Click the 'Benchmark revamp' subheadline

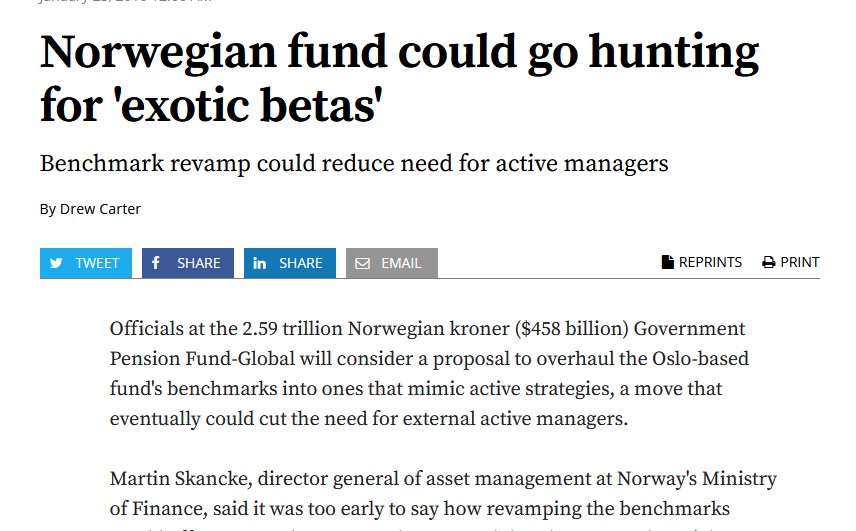click(x=353, y=163)
